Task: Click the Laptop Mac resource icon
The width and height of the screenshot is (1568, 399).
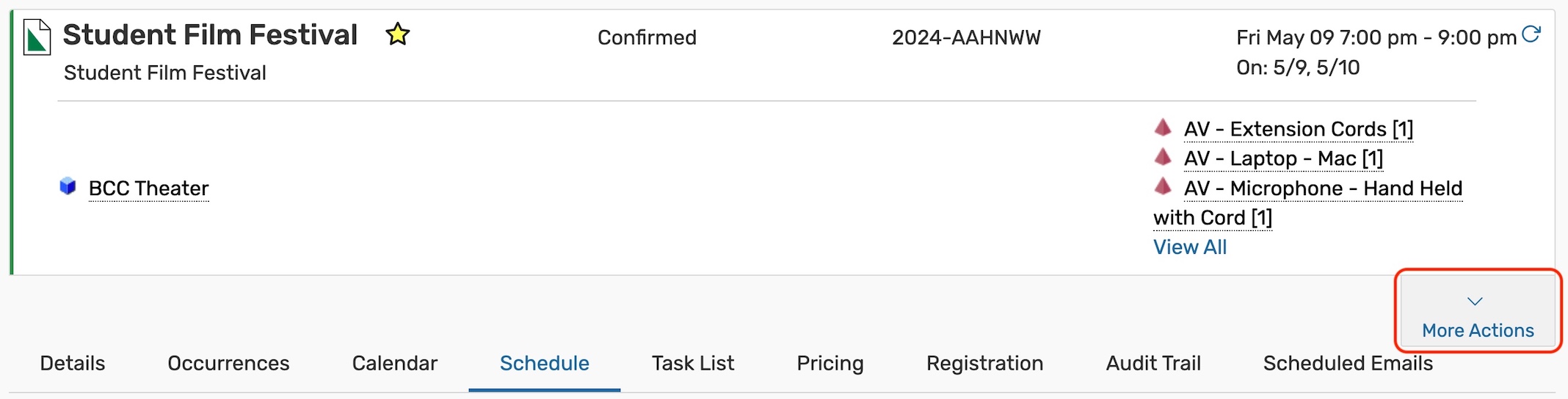Action: [1163, 157]
